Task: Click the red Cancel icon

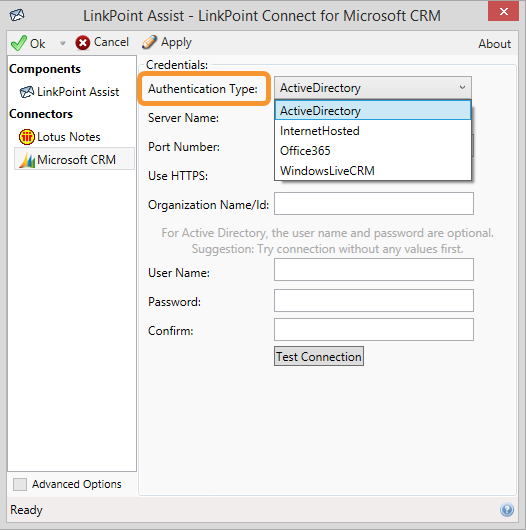Action: [83, 43]
